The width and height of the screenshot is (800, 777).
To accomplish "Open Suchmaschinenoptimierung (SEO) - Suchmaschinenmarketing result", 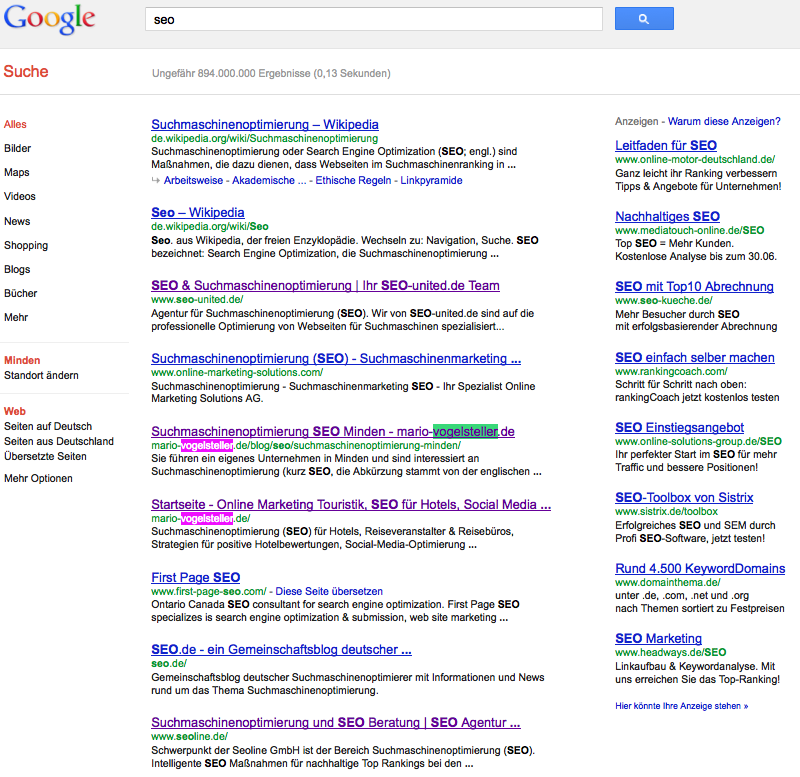I will tap(336, 359).
